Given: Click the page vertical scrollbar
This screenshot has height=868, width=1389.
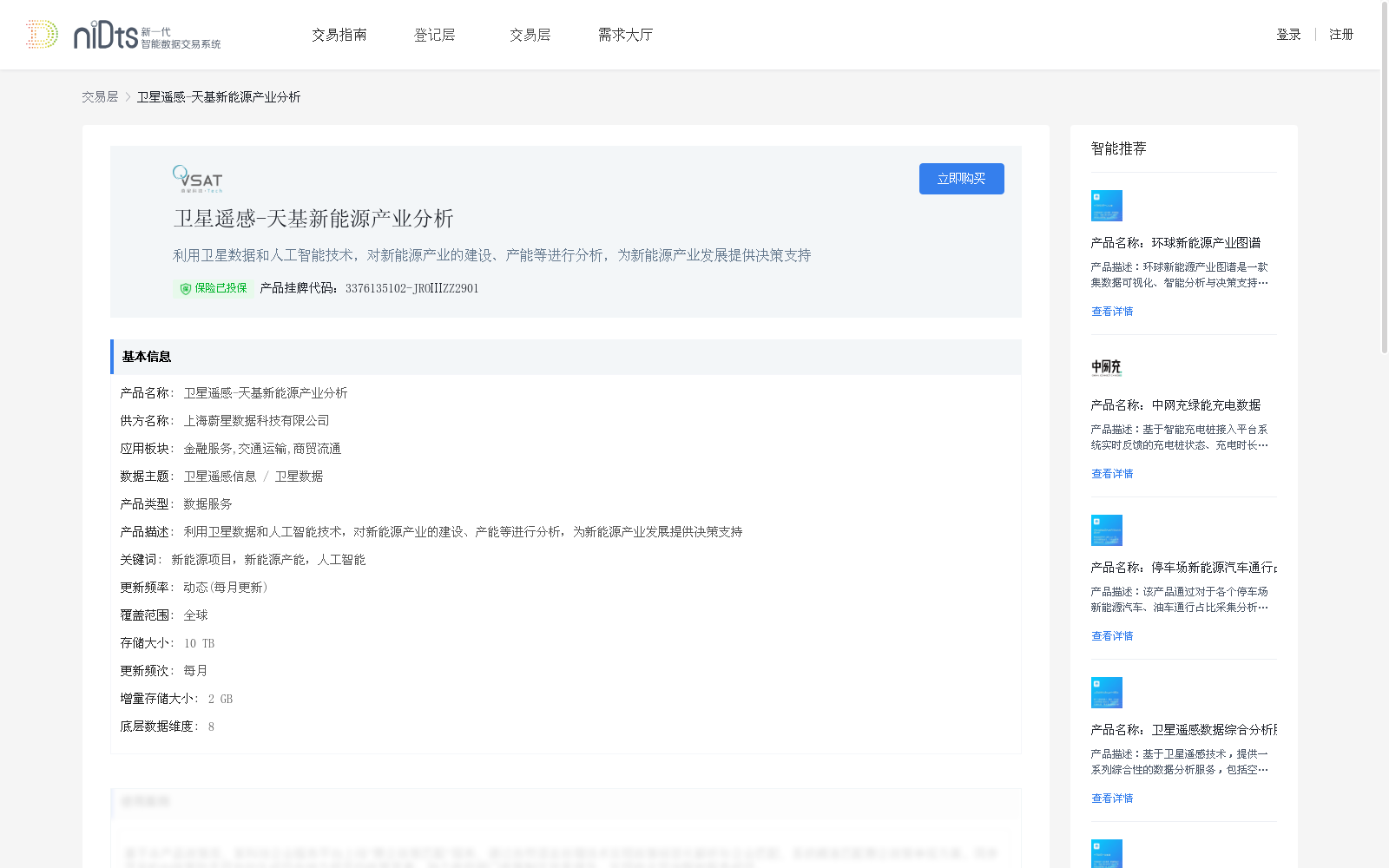Looking at the screenshot, I should [x=1384, y=177].
